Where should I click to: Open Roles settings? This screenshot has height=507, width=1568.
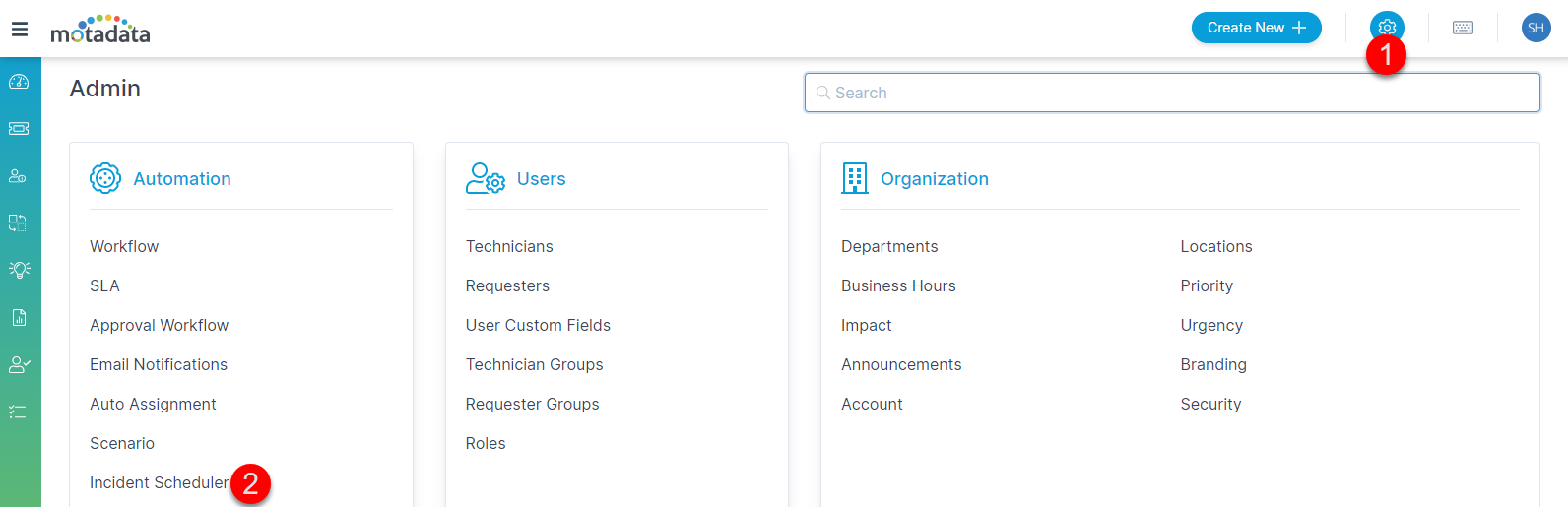coord(486,443)
